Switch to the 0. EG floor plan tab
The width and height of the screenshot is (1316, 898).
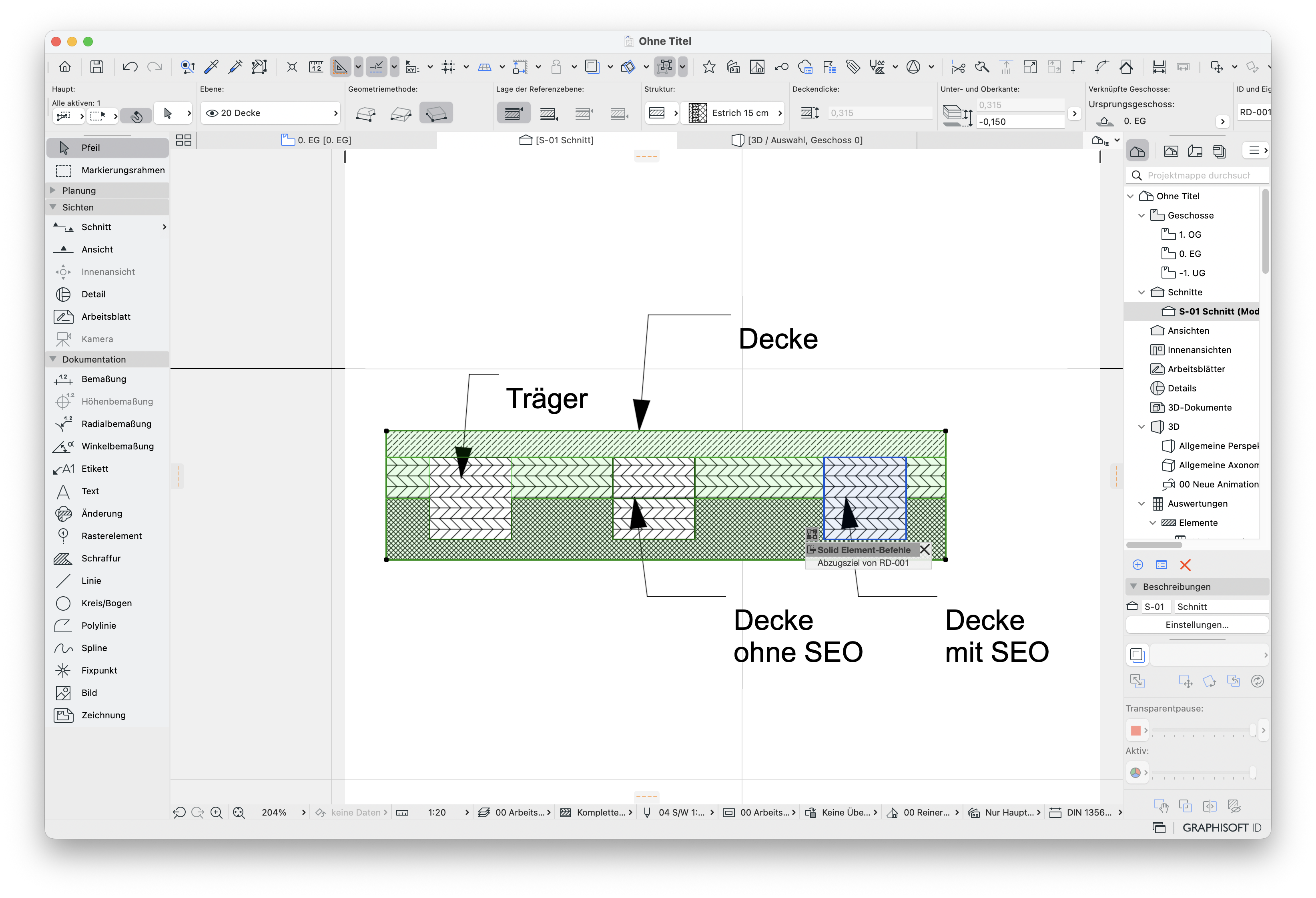(x=317, y=140)
